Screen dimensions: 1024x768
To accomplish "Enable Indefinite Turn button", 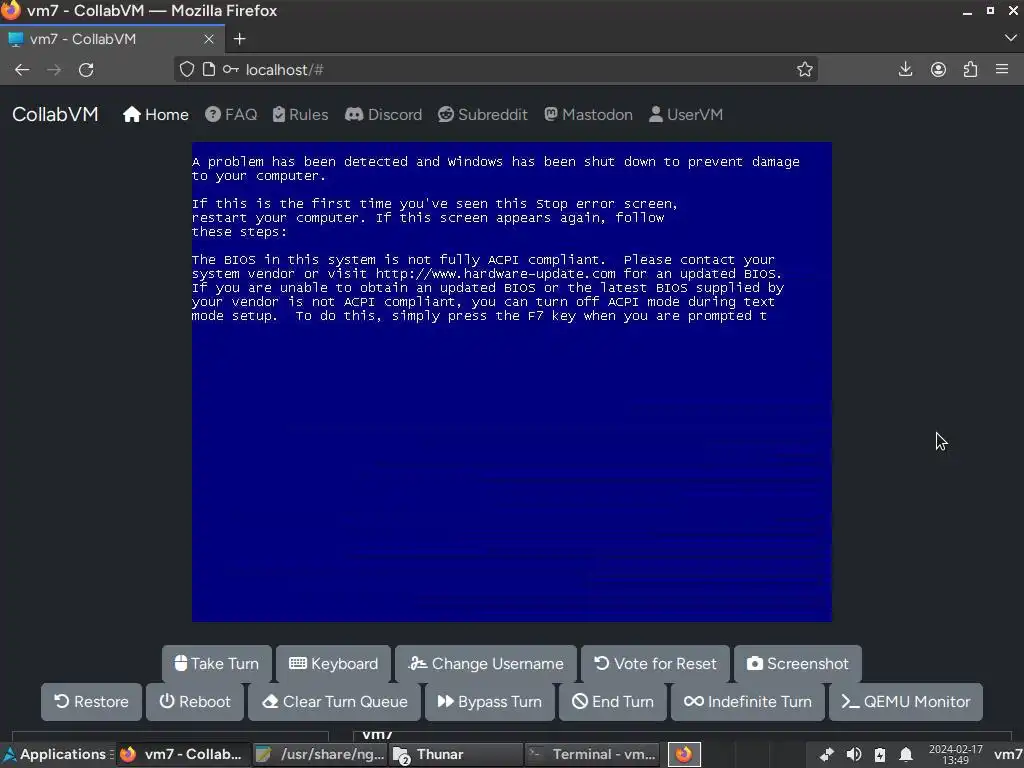I will coord(748,701).
